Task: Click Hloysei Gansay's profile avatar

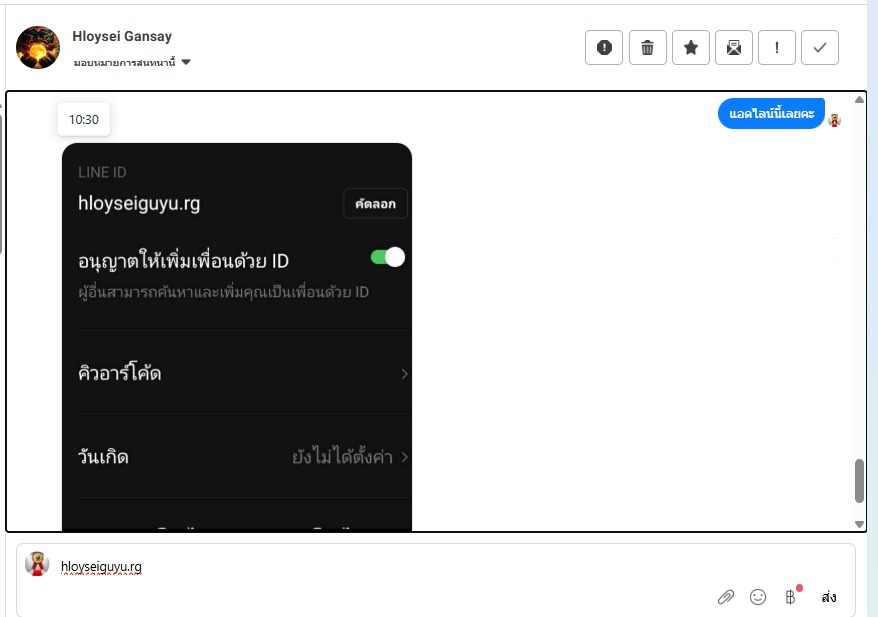Action: 38,48
